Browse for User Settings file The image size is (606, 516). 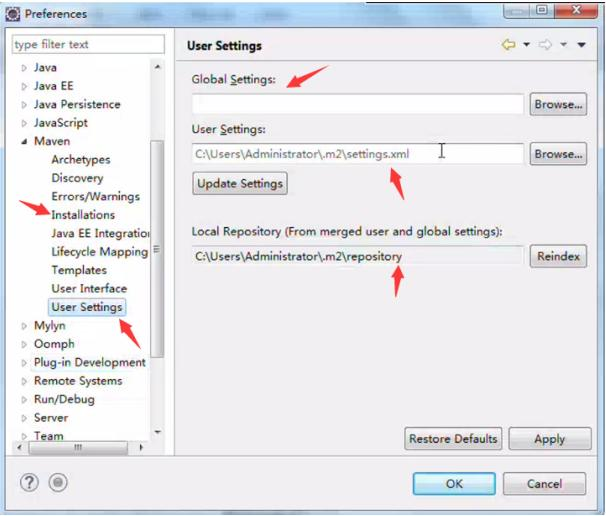558,154
